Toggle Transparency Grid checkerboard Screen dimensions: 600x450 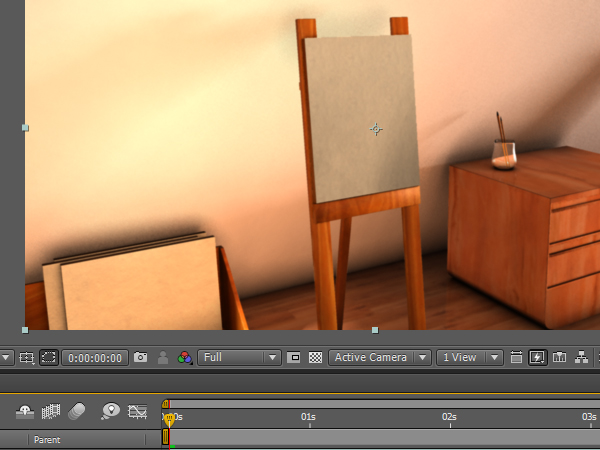click(315, 357)
